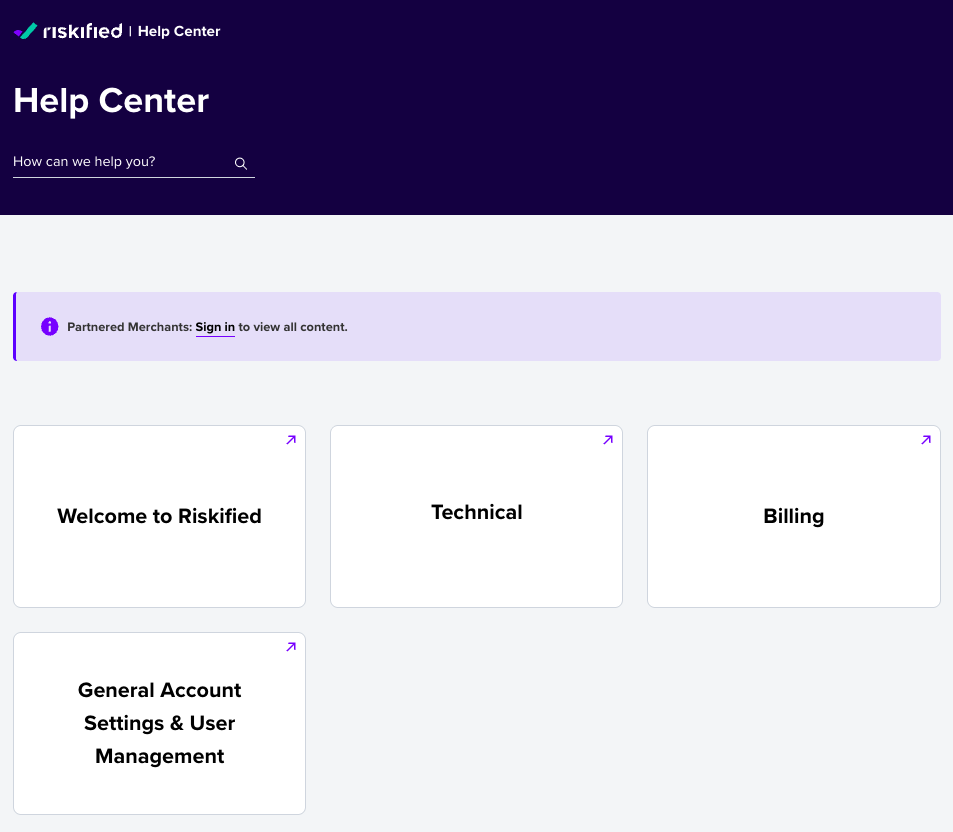Open General Account Settings & User Management

pos(159,723)
